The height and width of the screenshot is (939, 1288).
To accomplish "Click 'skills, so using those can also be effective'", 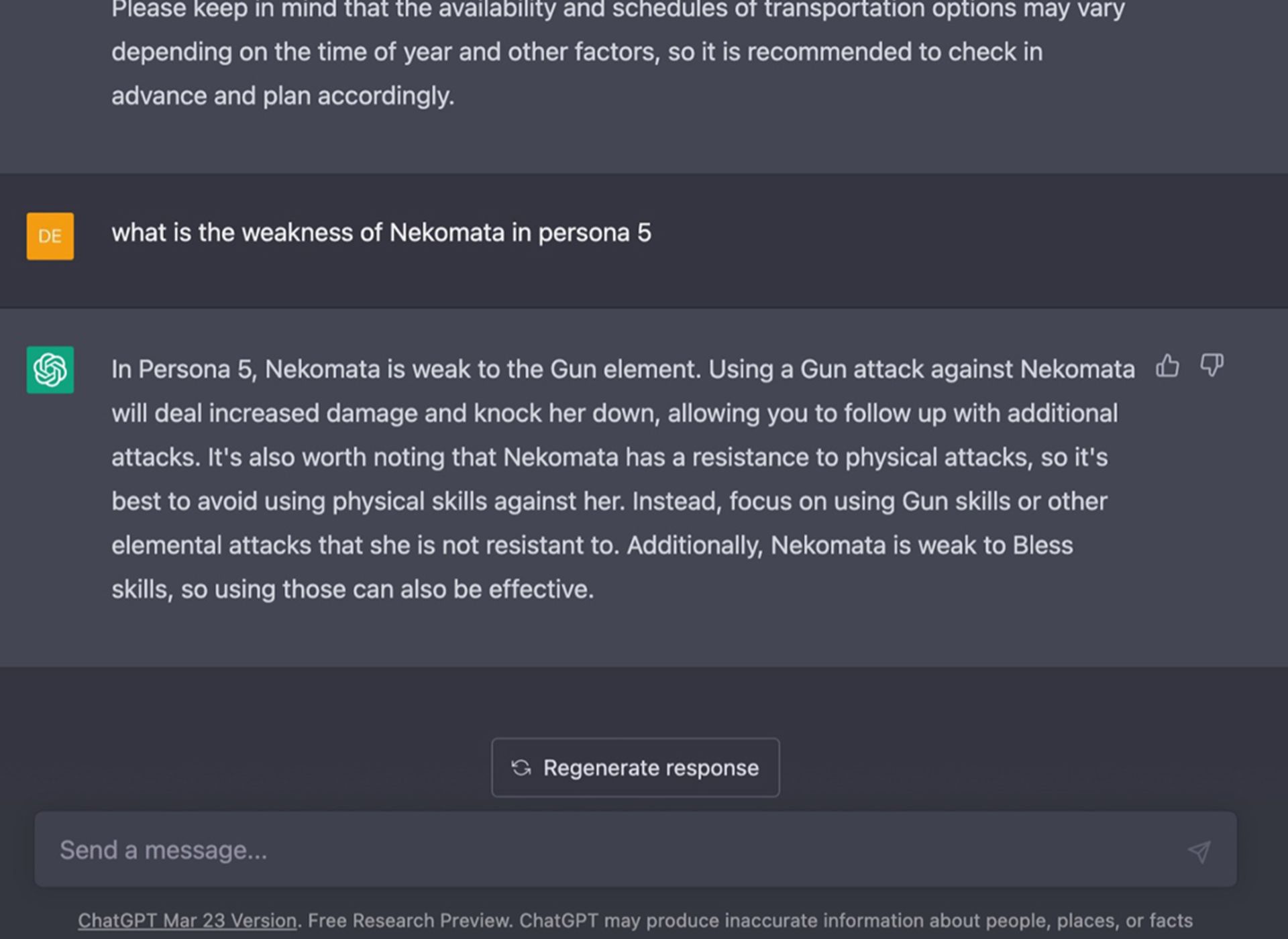I will click(x=353, y=590).
